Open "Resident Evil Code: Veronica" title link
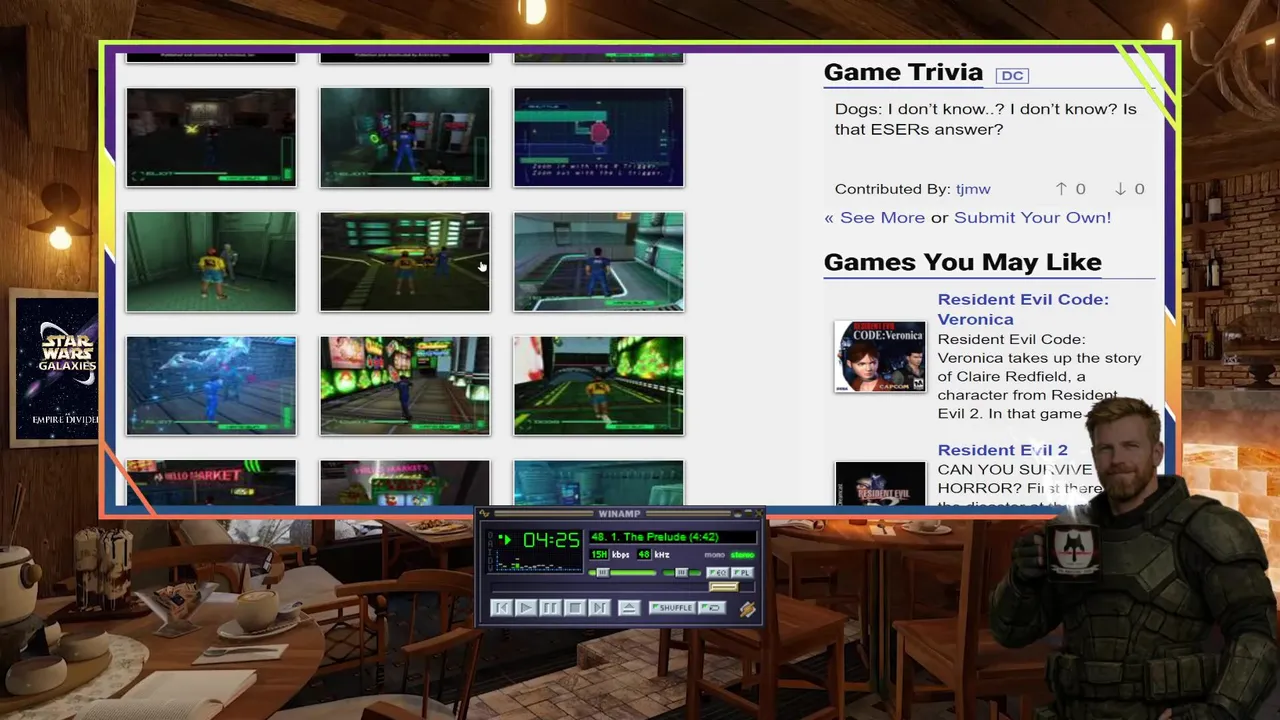This screenshot has height=720, width=1280. (x=1023, y=309)
